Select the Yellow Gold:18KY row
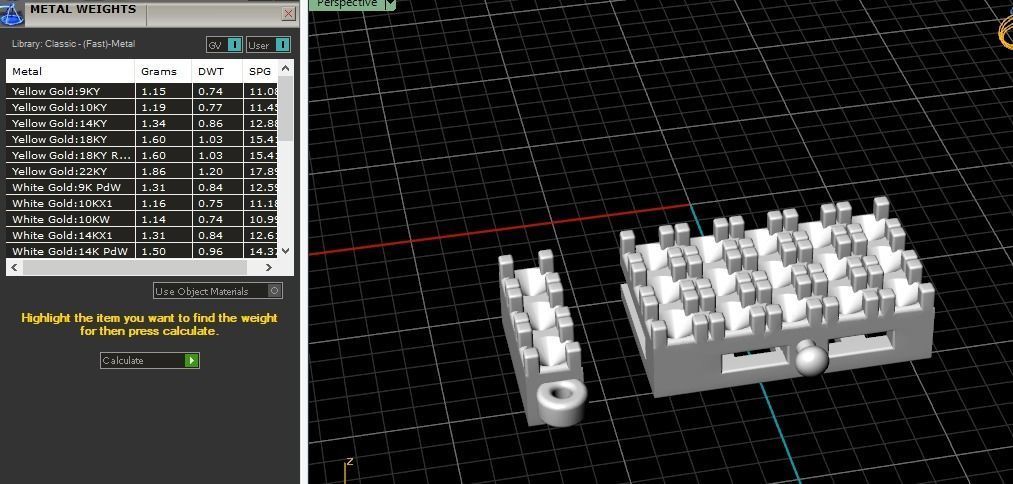 [142, 140]
